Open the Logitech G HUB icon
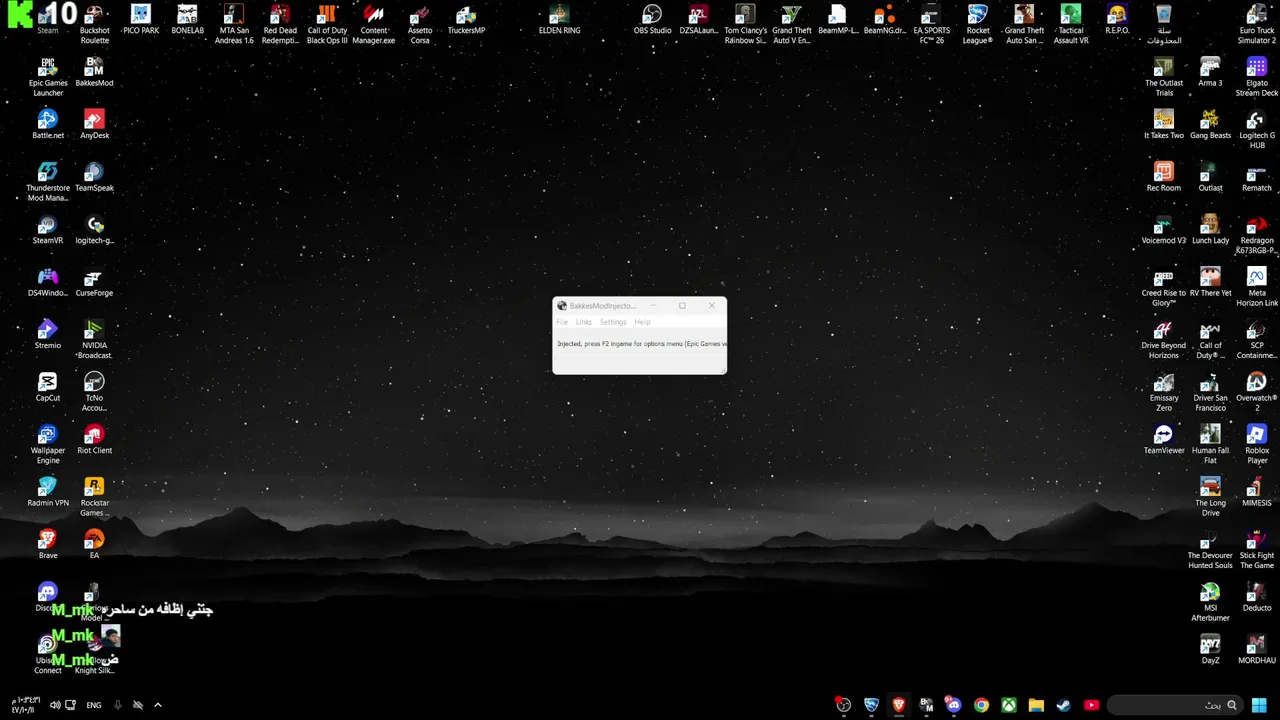 click(x=1257, y=130)
